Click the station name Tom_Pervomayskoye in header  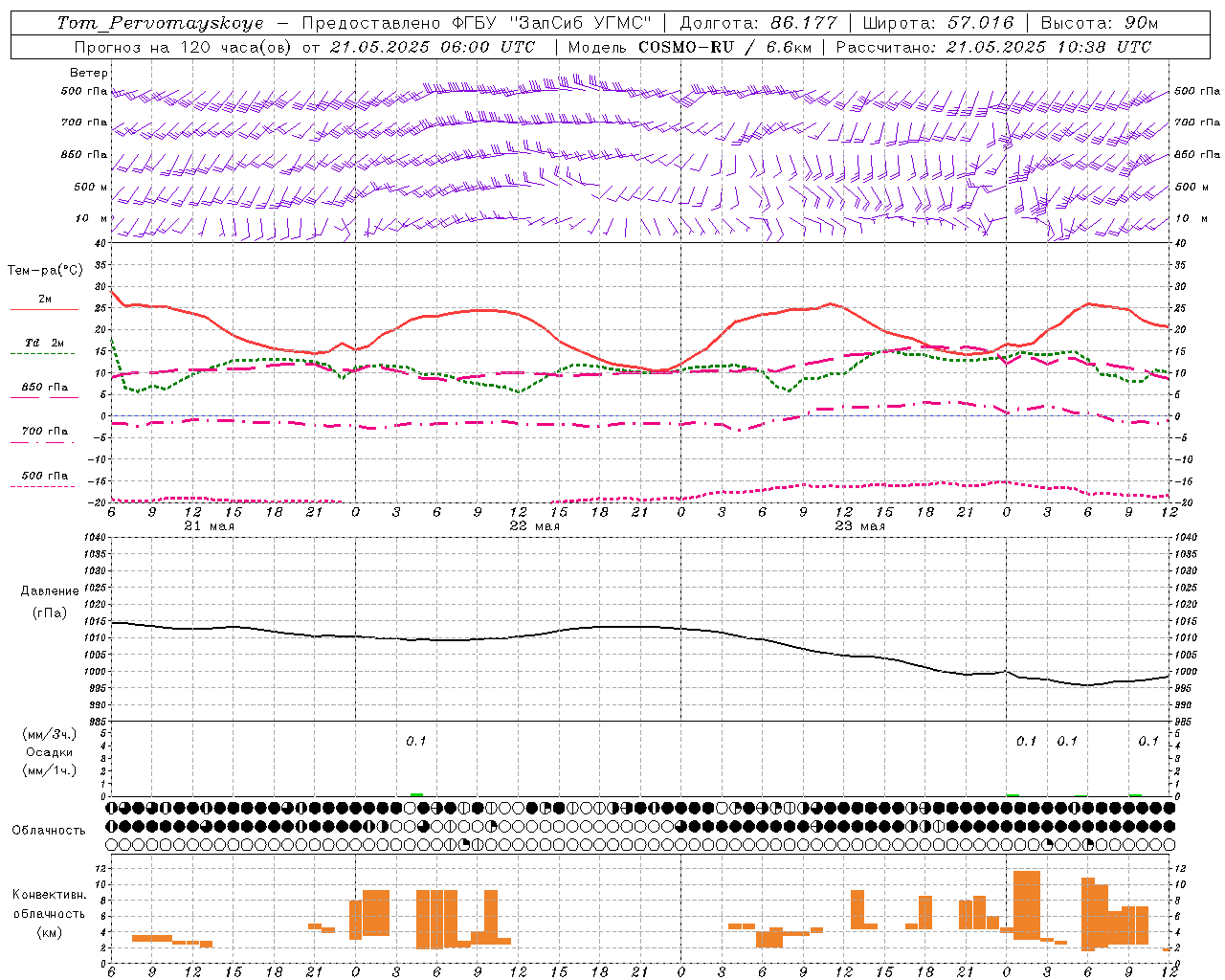click(x=160, y=23)
